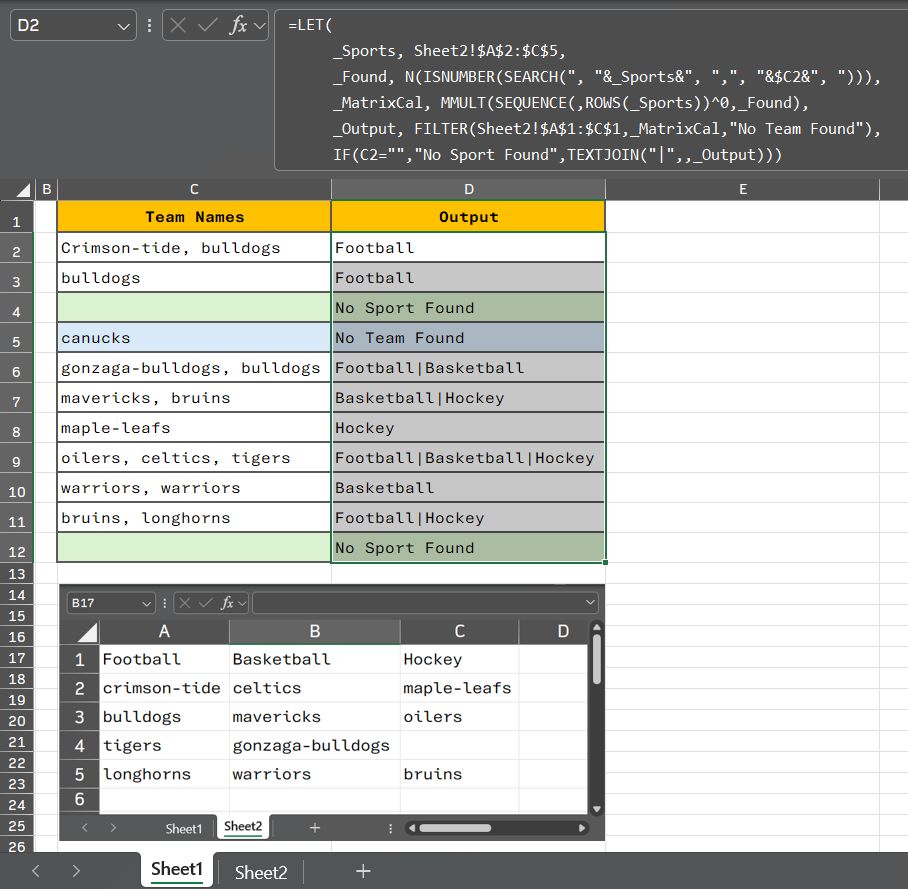Viewport: 908px width, 889px height.
Task: Add a new sheet with the inset plus button
Action: tap(314, 828)
